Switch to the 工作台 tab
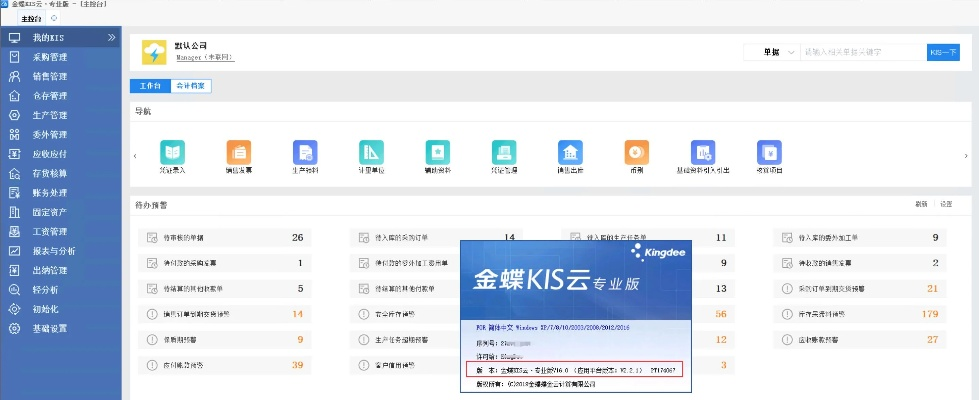The image size is (979, 400). (149, 86)
